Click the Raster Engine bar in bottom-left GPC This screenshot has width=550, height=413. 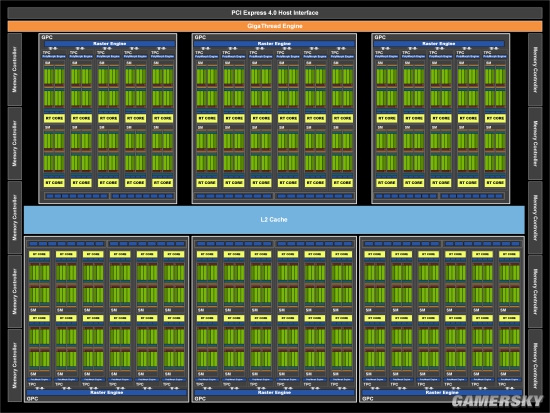107,393
